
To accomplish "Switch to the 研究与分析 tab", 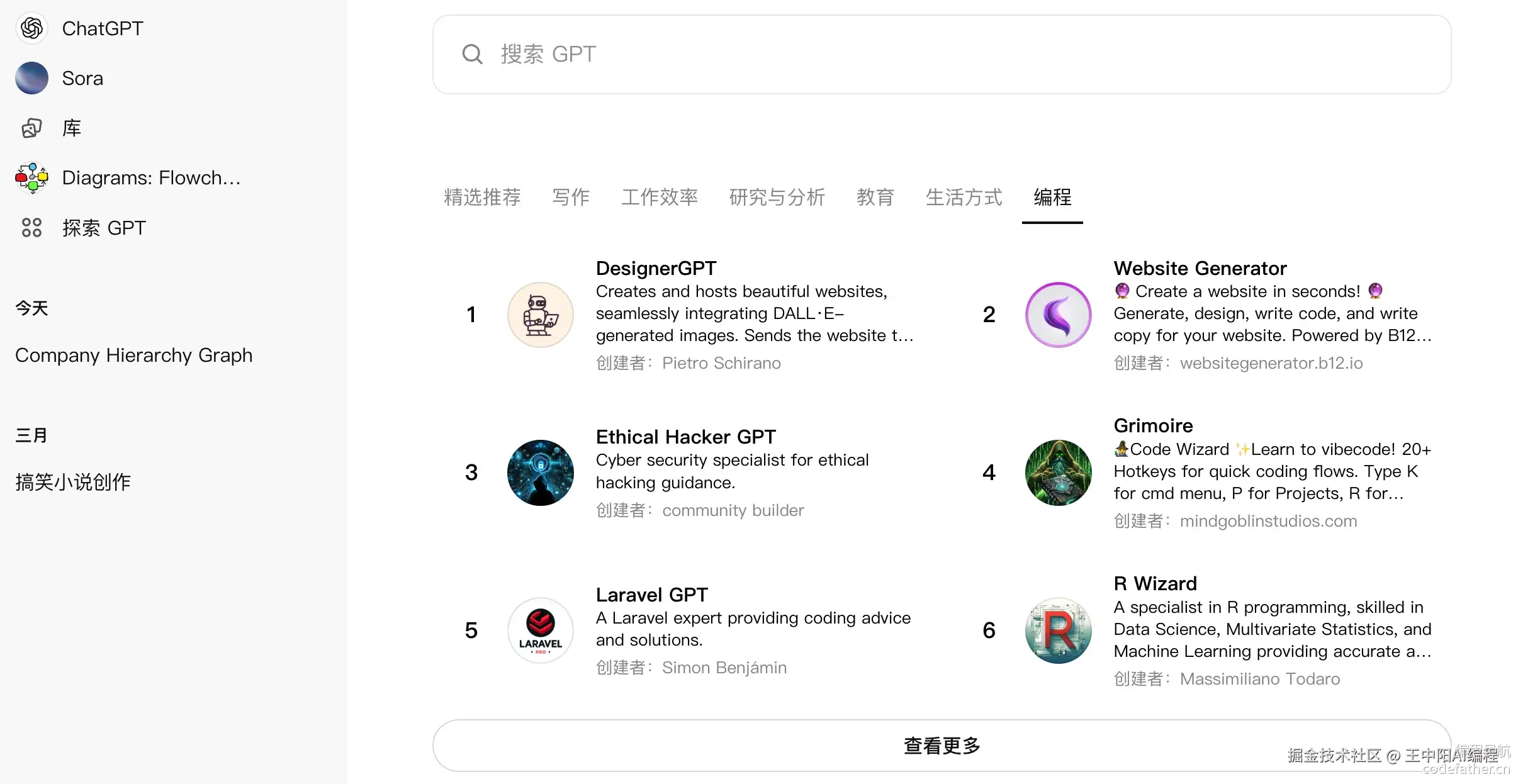I will (x=777, y=198).
